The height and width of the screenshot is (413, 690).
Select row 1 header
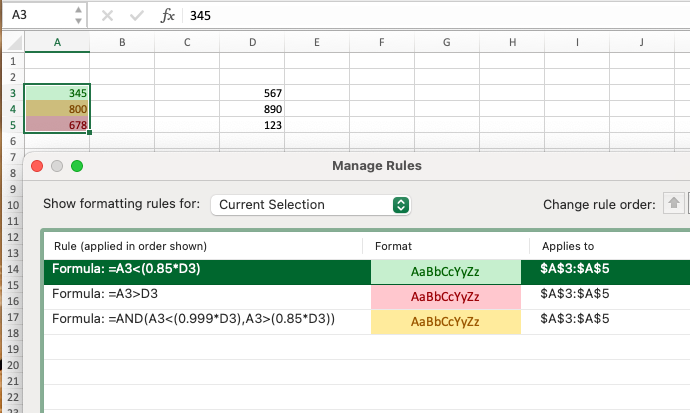[x=13, y=61]
